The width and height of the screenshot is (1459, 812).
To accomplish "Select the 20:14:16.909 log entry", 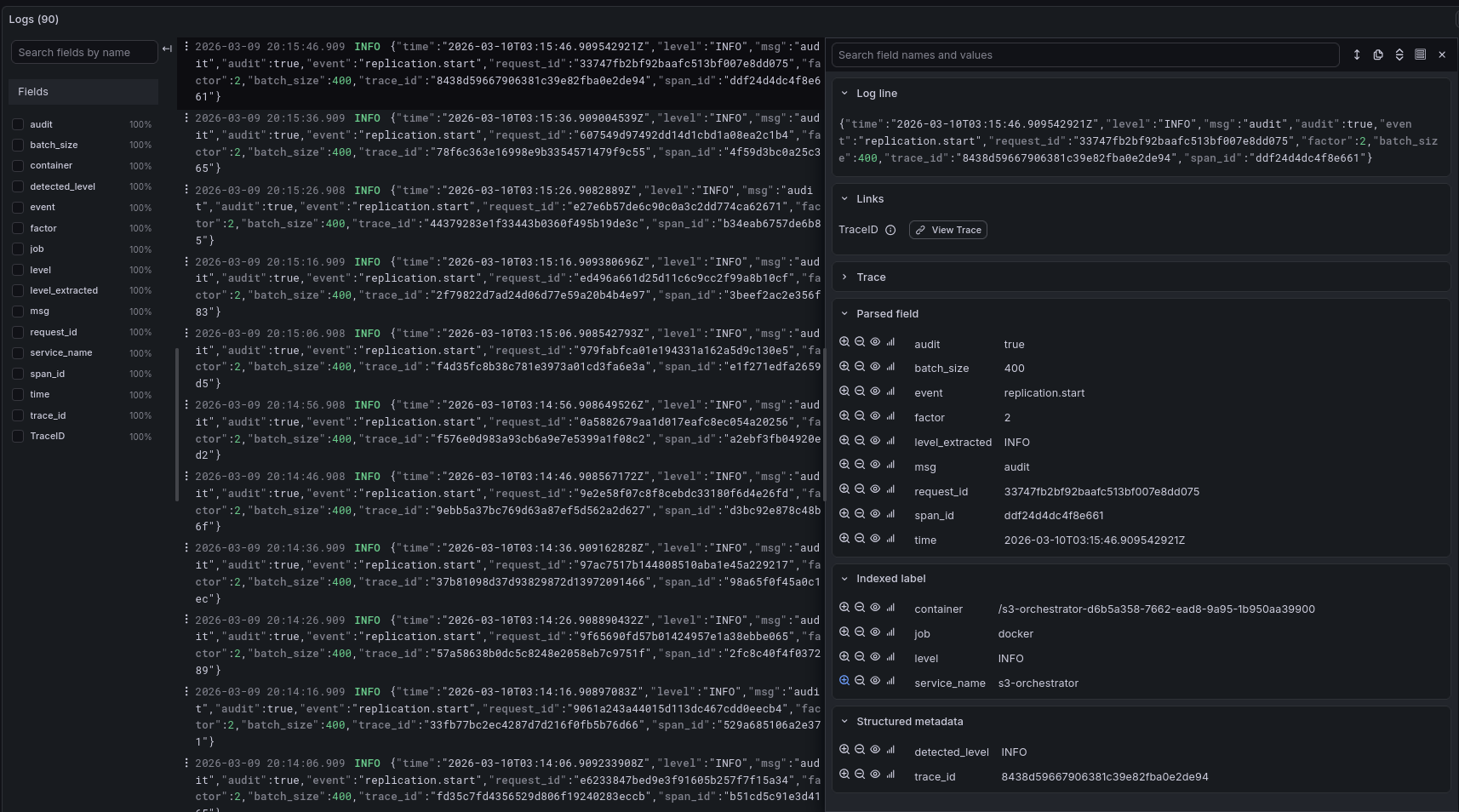I will click(x=507, y=717).
